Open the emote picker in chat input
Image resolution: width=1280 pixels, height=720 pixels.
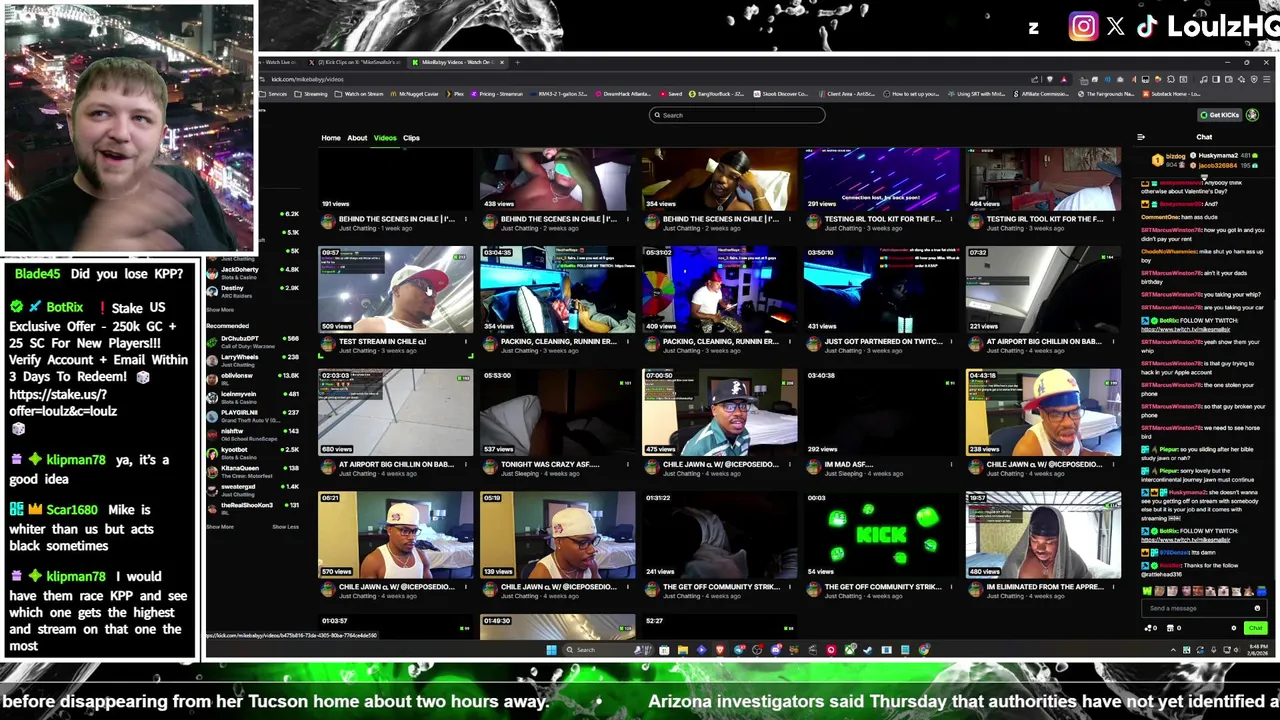pyautogui.click(x=1257, y=608)
